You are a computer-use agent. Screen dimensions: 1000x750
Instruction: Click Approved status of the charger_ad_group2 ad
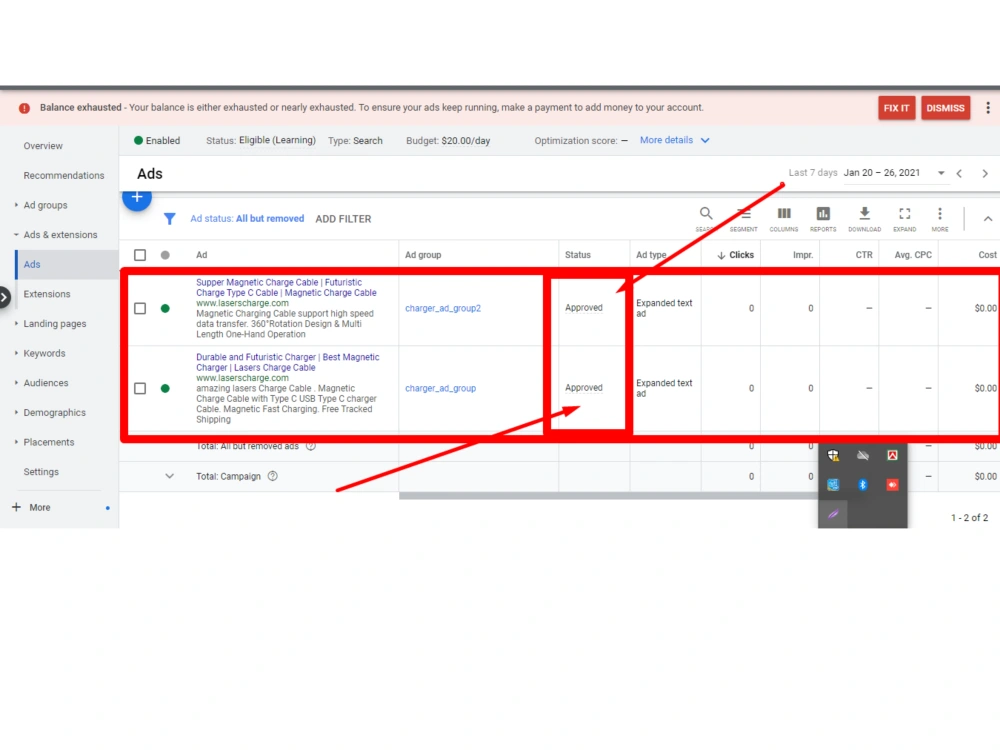[584, 307]
